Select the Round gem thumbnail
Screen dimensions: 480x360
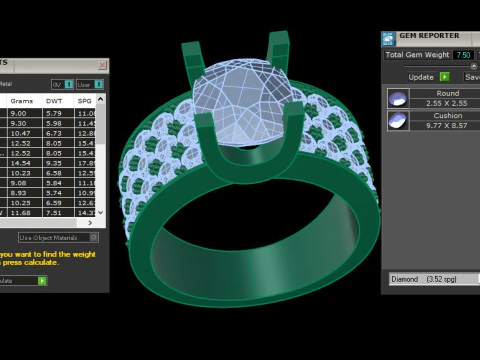tap(398, 98)
